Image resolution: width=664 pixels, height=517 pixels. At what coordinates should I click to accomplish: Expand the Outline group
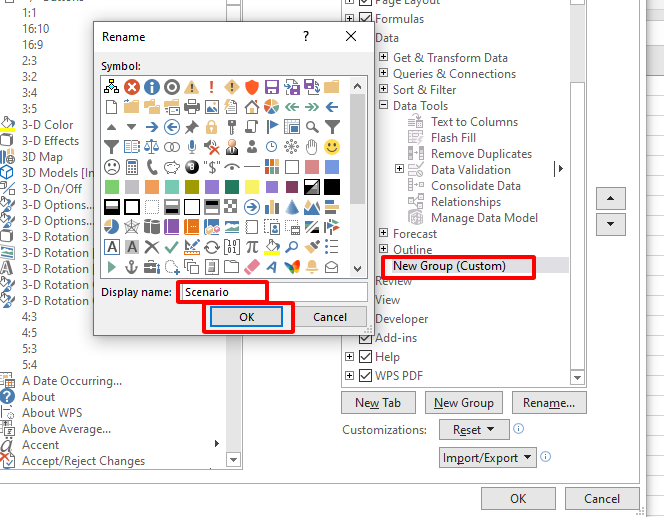pos(383,249)
